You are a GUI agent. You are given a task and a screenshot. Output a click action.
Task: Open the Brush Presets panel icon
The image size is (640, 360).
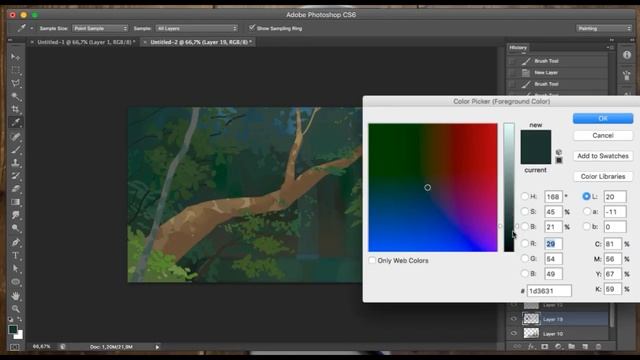[627, 76]
